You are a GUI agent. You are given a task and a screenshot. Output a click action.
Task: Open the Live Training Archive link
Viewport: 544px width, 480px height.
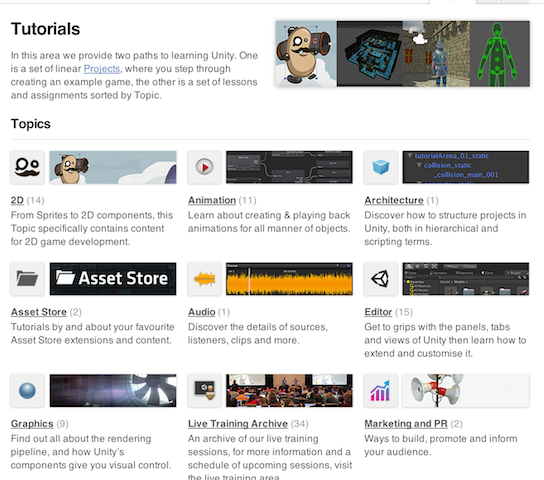(238, 424)
